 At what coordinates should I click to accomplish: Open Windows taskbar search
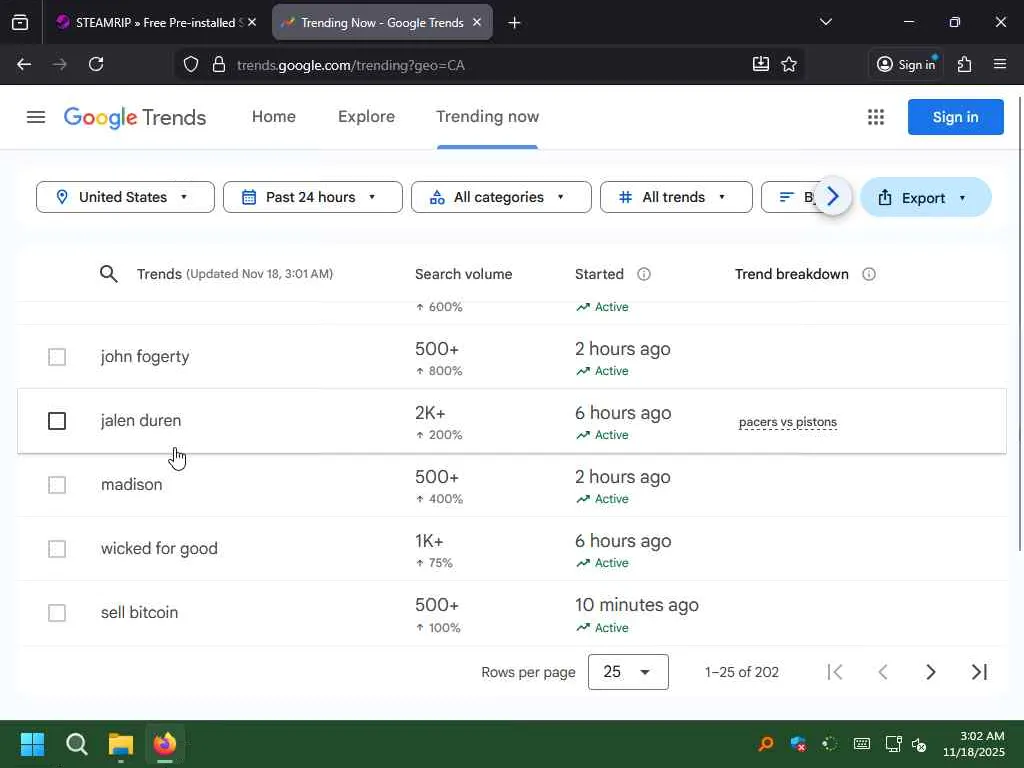(x=76, y=744)
